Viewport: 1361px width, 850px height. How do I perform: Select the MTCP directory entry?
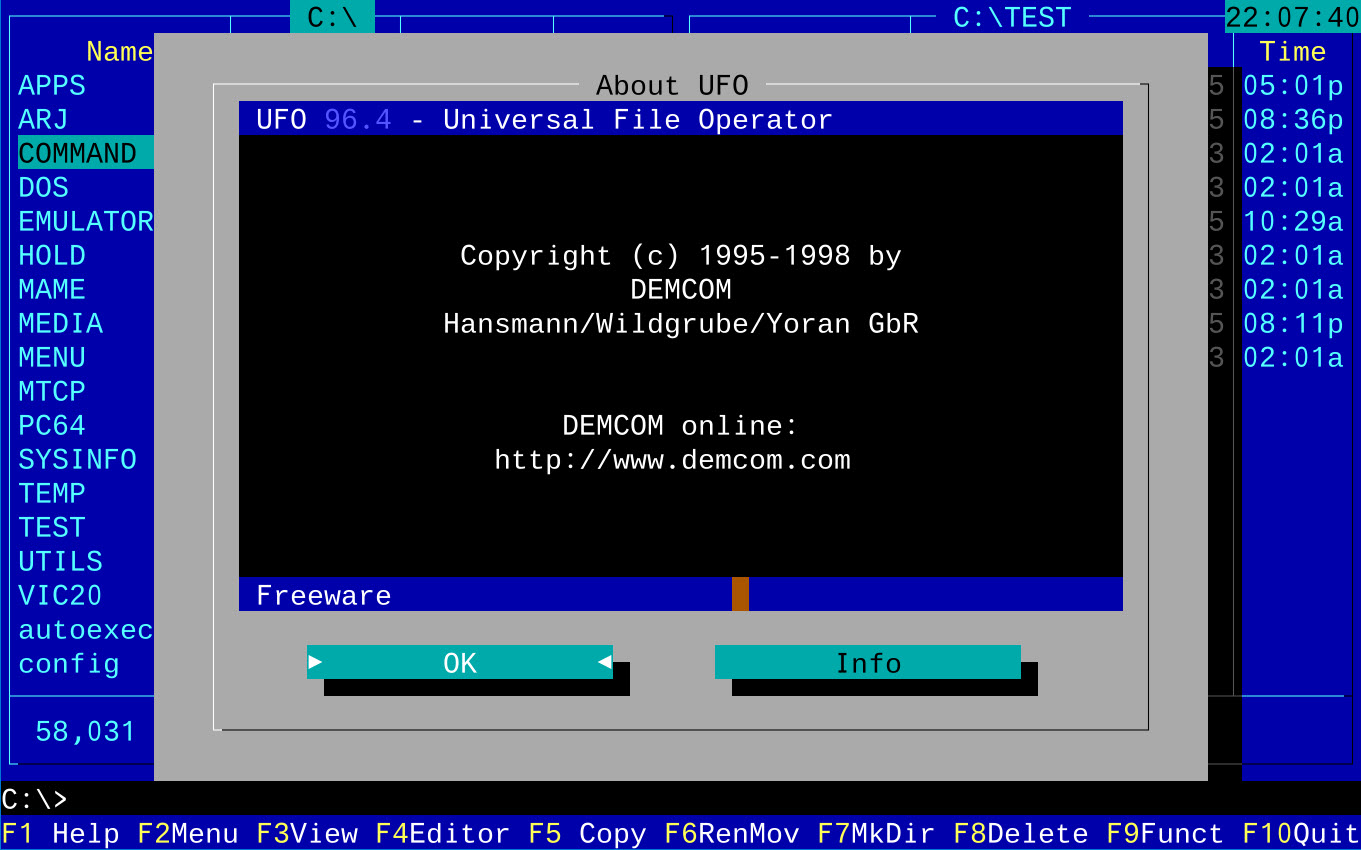click(x=52, y=391)
